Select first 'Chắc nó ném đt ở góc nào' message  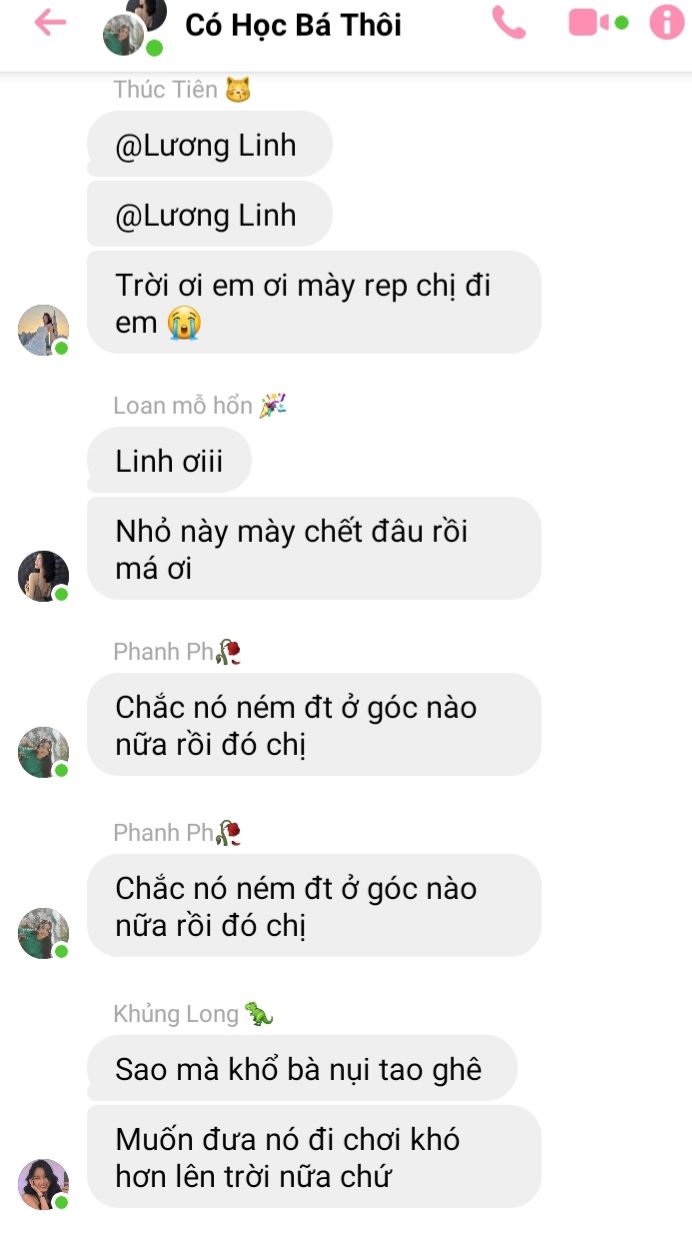(314, 725)
